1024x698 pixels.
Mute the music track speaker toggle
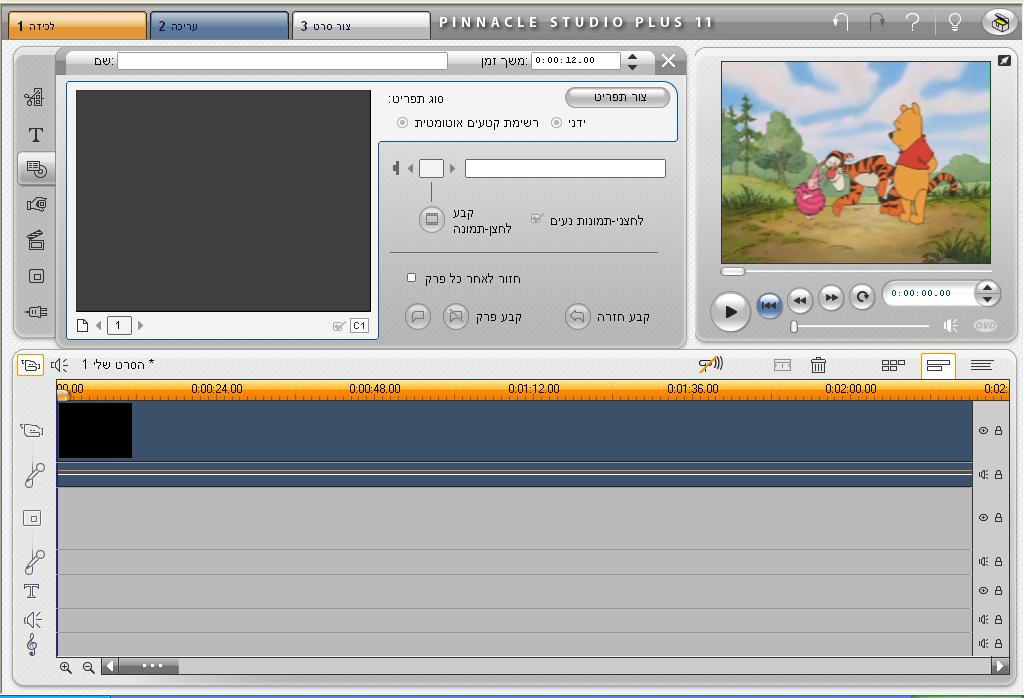pos(984,643)
